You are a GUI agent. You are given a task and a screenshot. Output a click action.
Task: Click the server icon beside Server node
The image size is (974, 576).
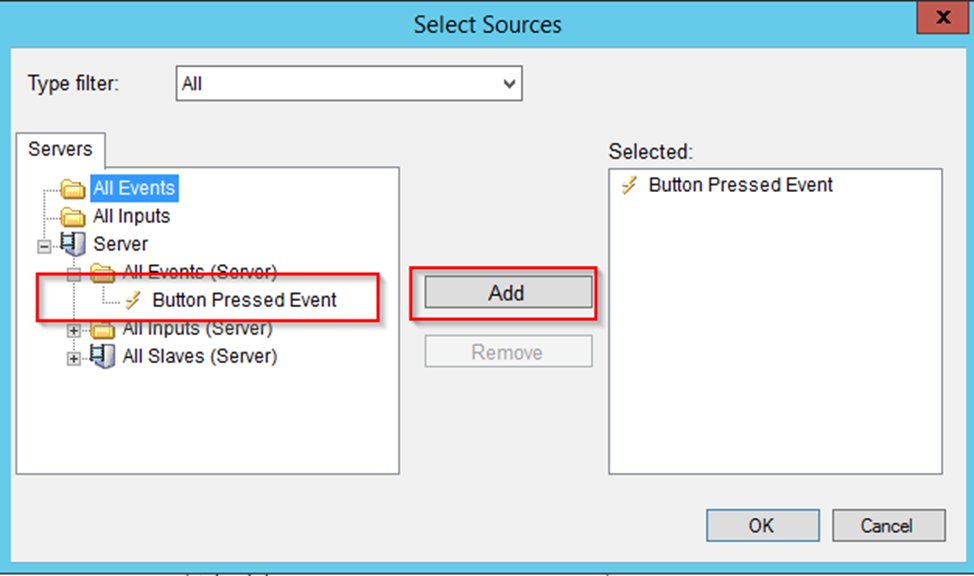point(71,243)
